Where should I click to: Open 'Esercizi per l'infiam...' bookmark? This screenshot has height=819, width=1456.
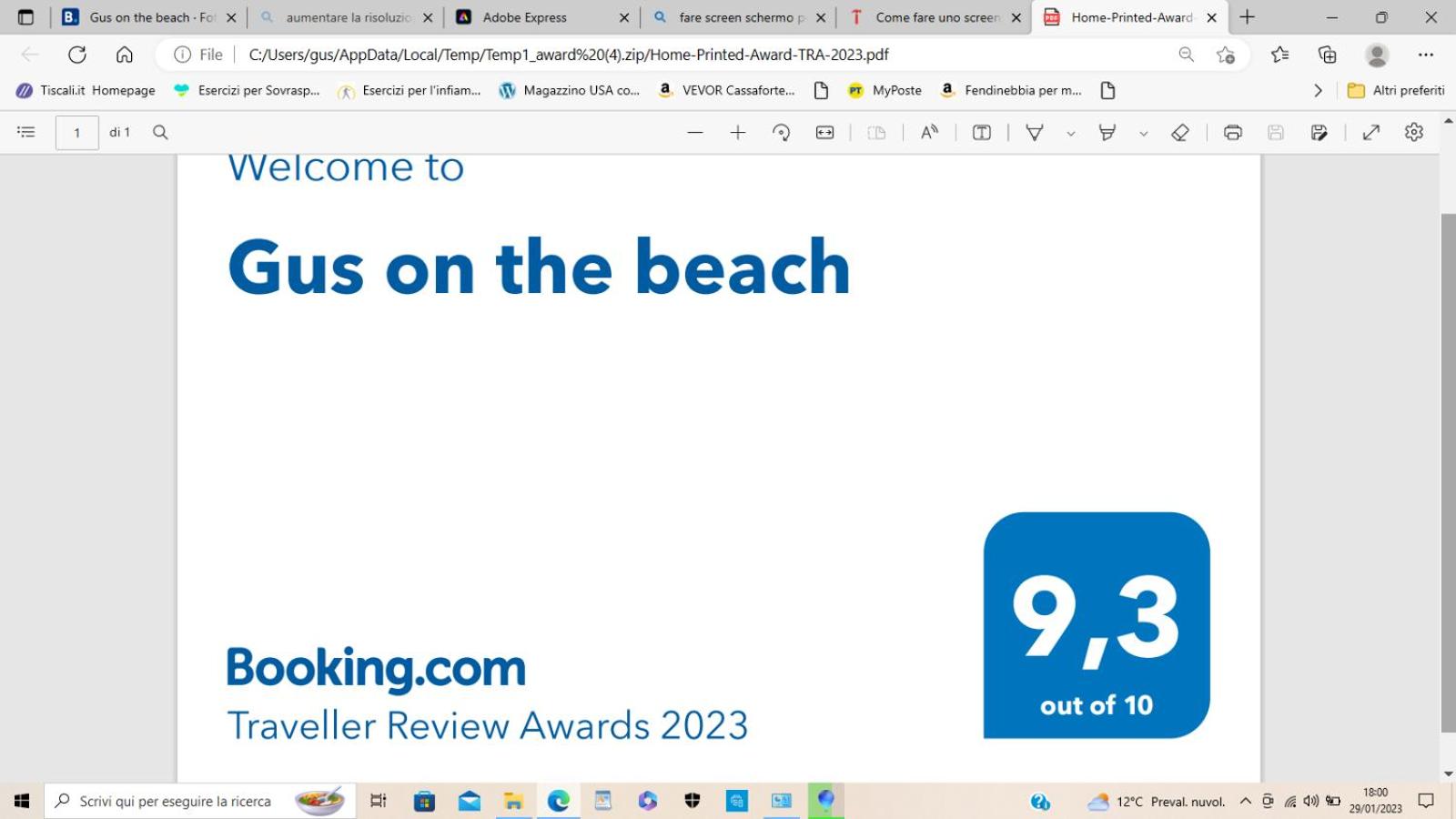pyautogui.click(x=409, y=90)
